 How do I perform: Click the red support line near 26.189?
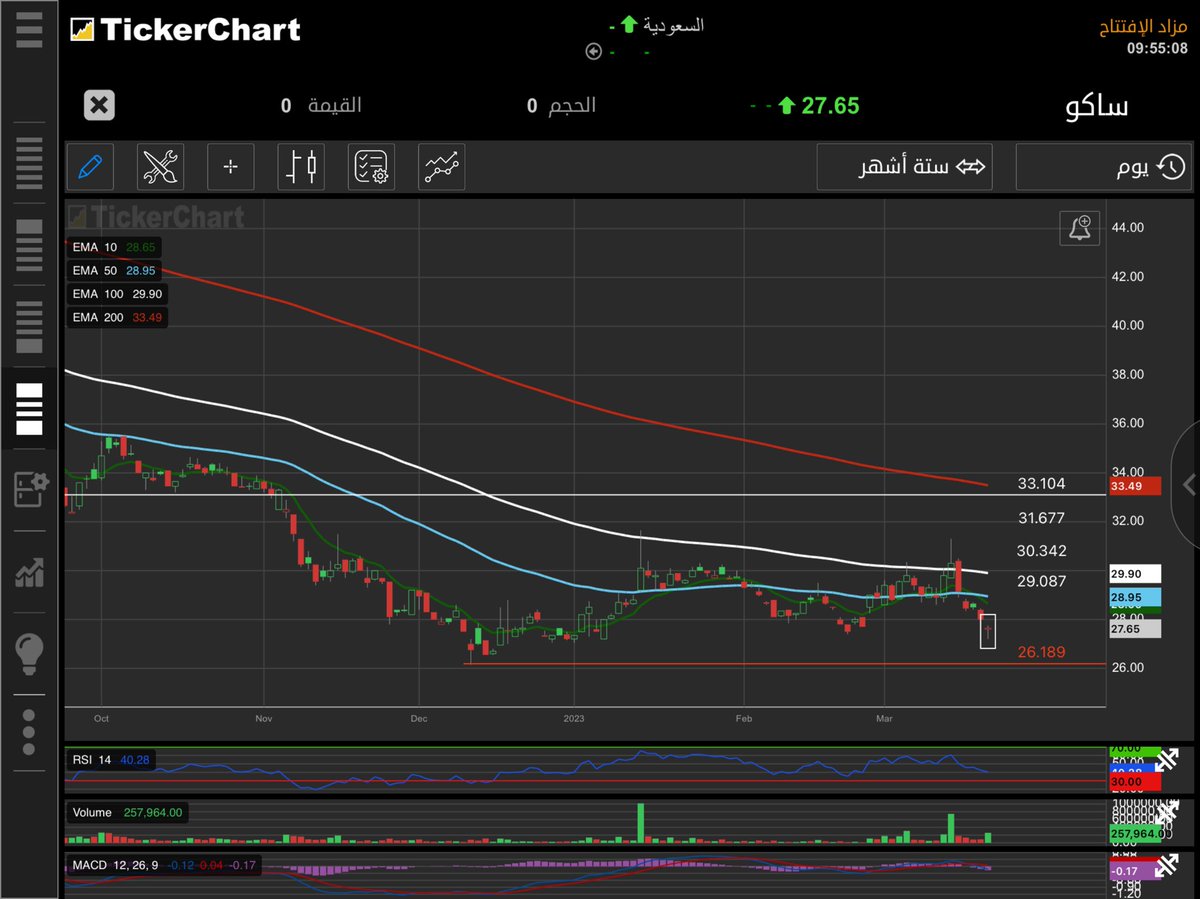785,664
